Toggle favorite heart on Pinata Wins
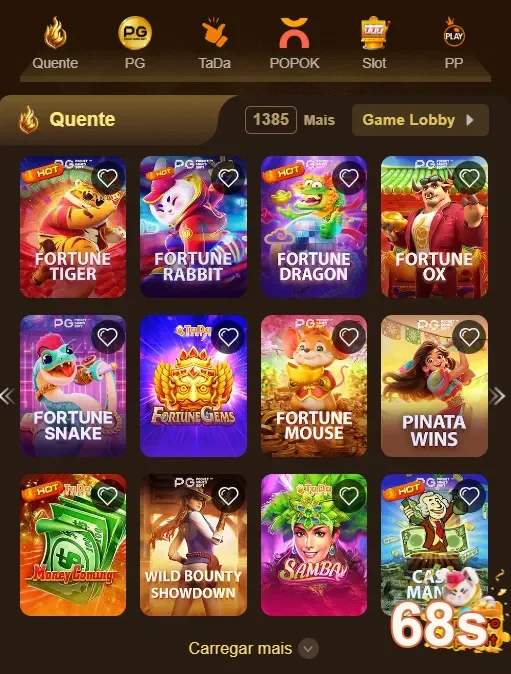Viewport: 511px width, 674px height. (x=469, y=337)
